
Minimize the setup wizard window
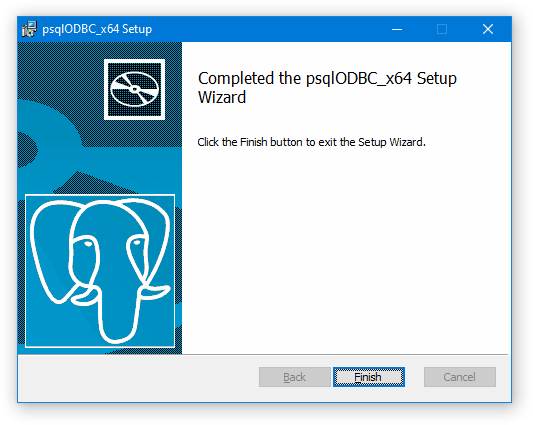tap(397, 29)
